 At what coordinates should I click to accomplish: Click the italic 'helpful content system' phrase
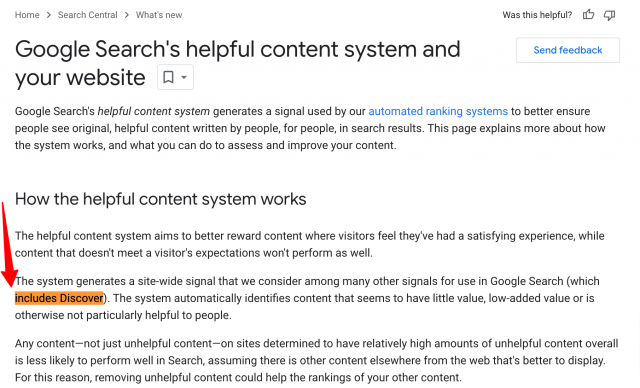[x=153, y=111]
